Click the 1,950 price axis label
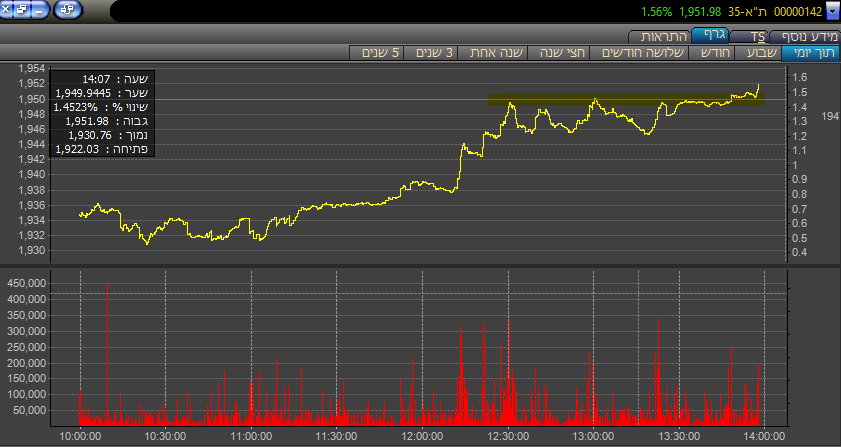Viewport: 841px width, 447px height. point(31,99)
